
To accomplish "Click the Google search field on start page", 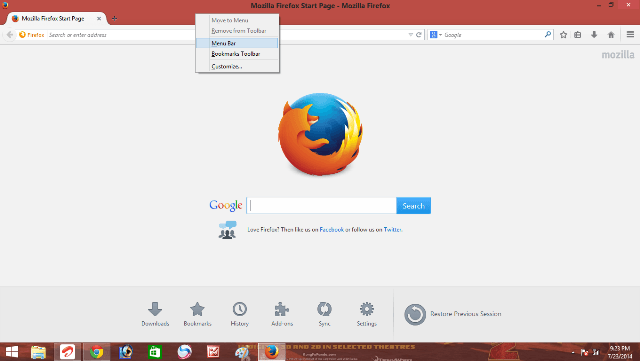I will [x=321, y=205].
